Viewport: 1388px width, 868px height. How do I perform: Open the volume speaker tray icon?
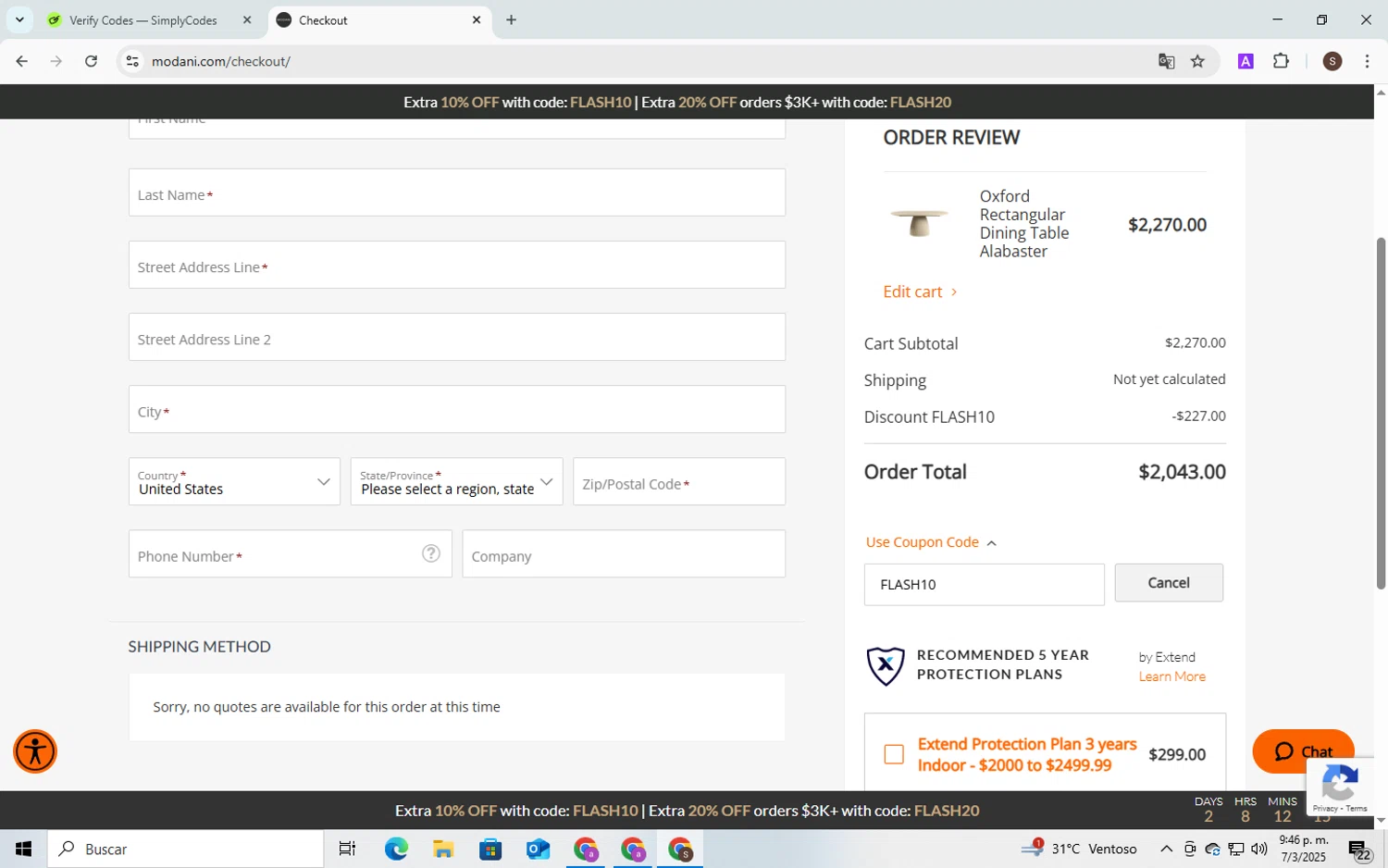point(1258,849)
